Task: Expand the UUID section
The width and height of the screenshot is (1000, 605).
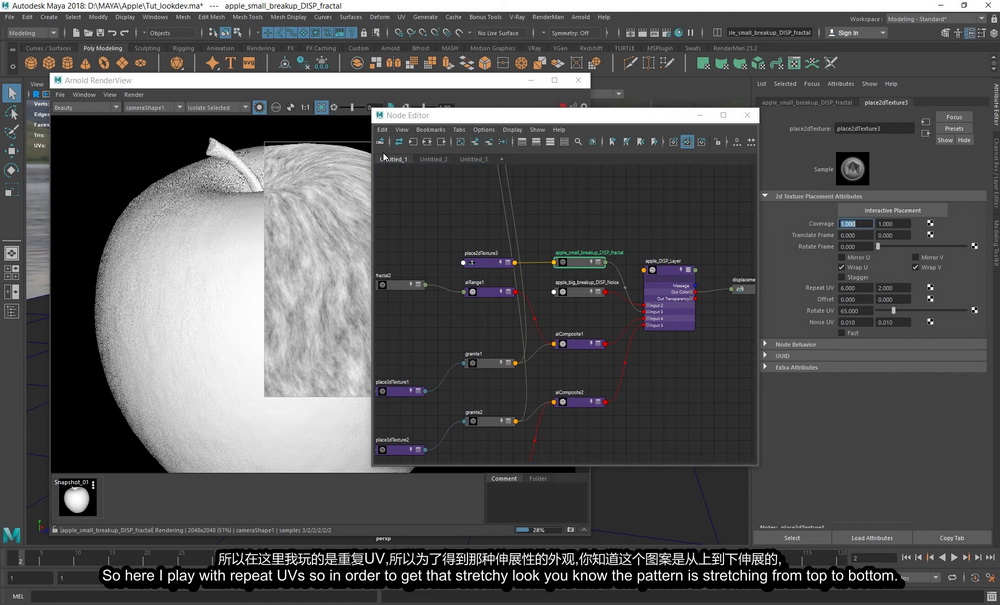Action: (x=874, y=356)
